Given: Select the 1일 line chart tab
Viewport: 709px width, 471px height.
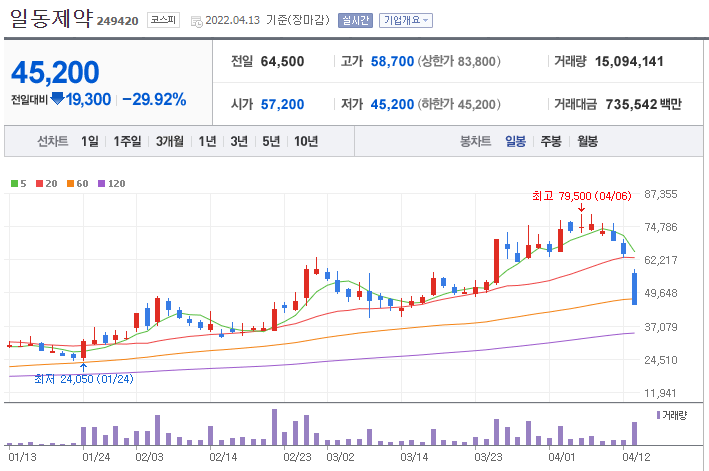Looking at the screenshot, I should (x=90, y=141).
